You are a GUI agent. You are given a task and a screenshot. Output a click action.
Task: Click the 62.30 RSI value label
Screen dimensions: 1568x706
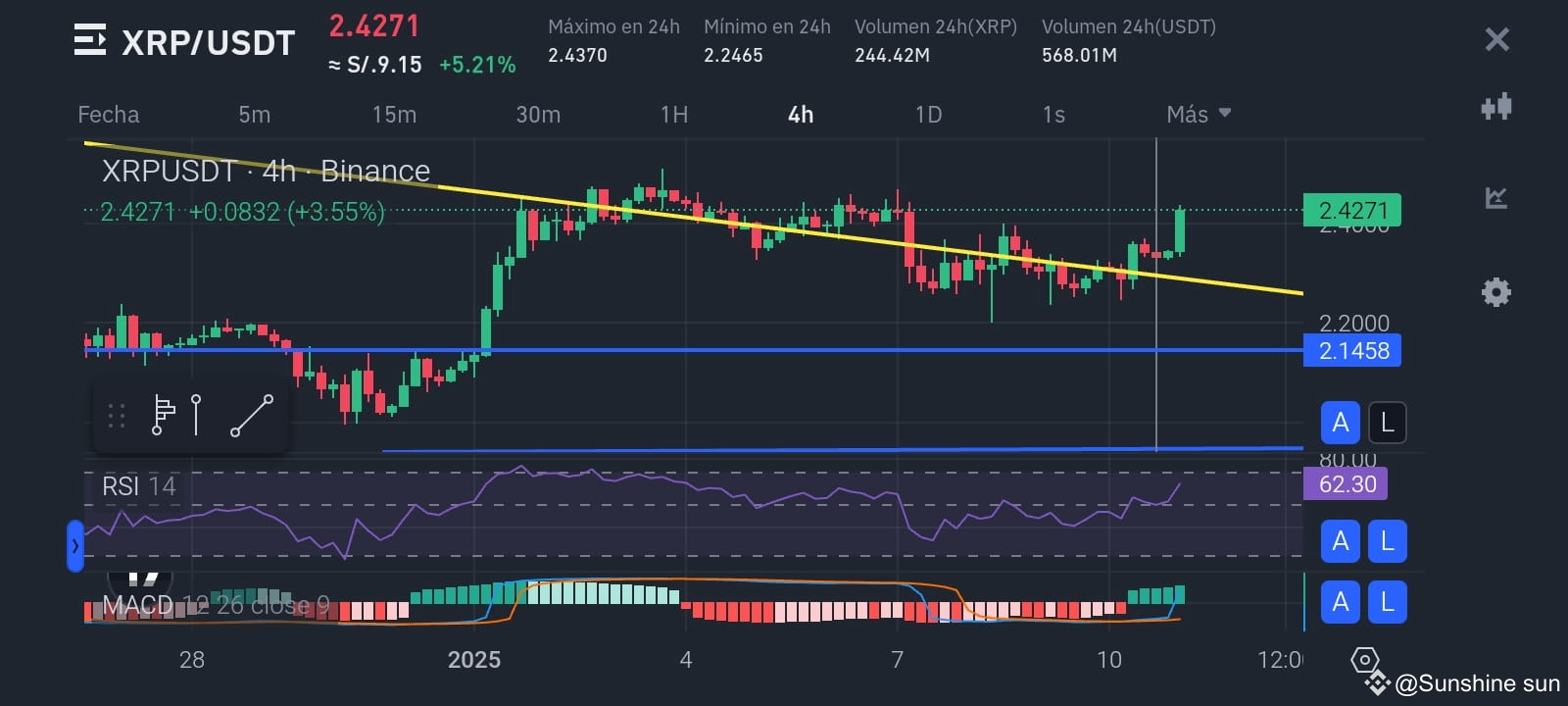coord(1346,483)
